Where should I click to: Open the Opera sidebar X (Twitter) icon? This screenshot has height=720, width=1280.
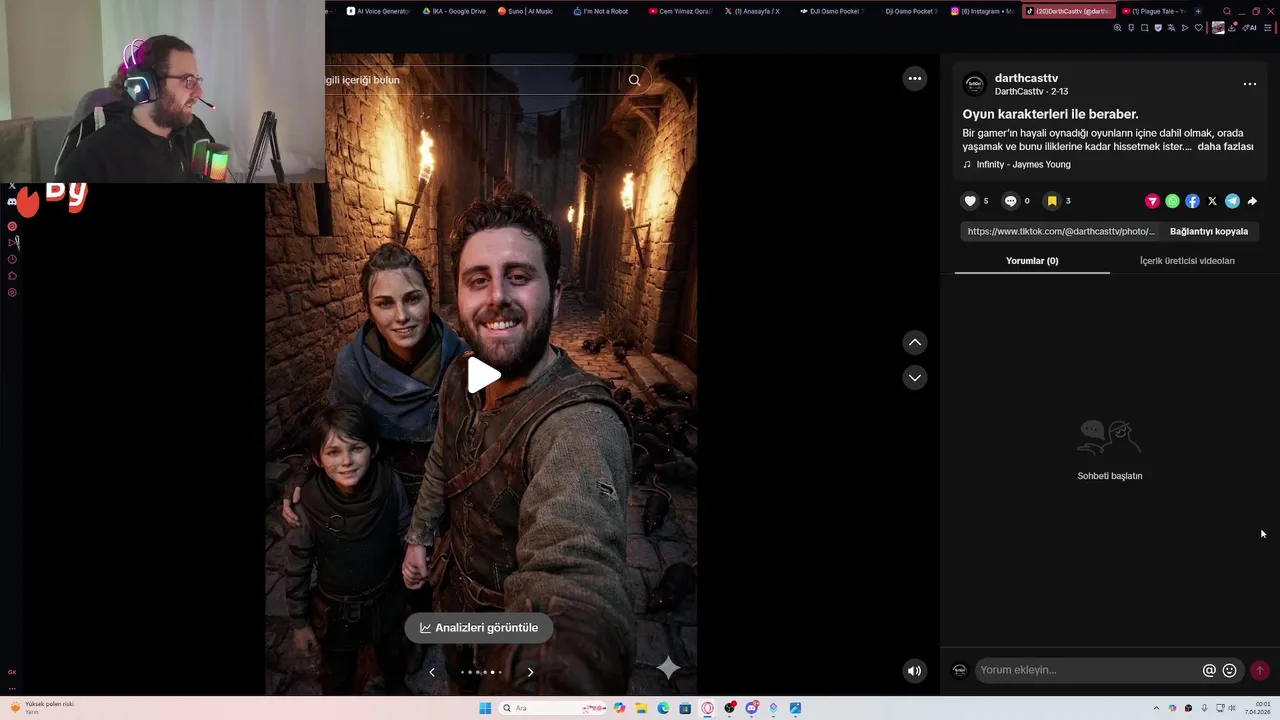(x=12, y=186)
